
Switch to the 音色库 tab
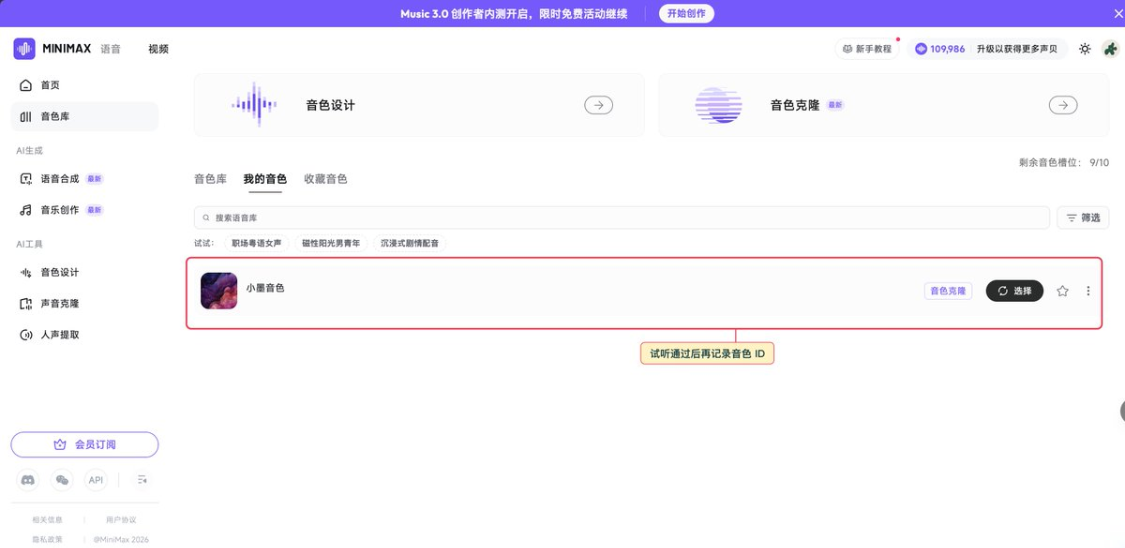pos(210,179)
